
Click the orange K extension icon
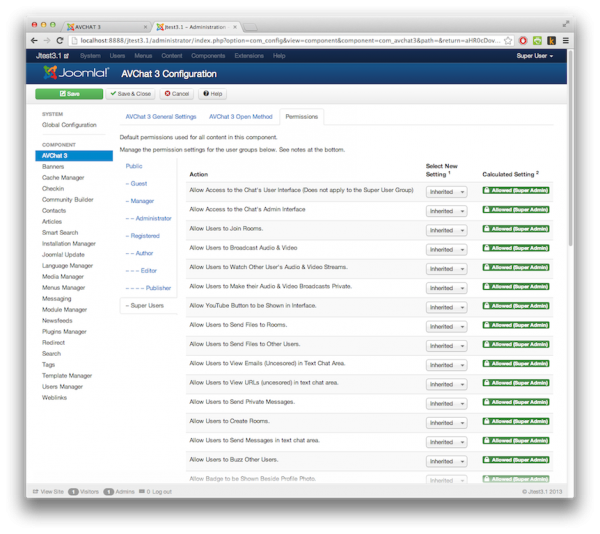pyautogui.click(x=551, y=41)
